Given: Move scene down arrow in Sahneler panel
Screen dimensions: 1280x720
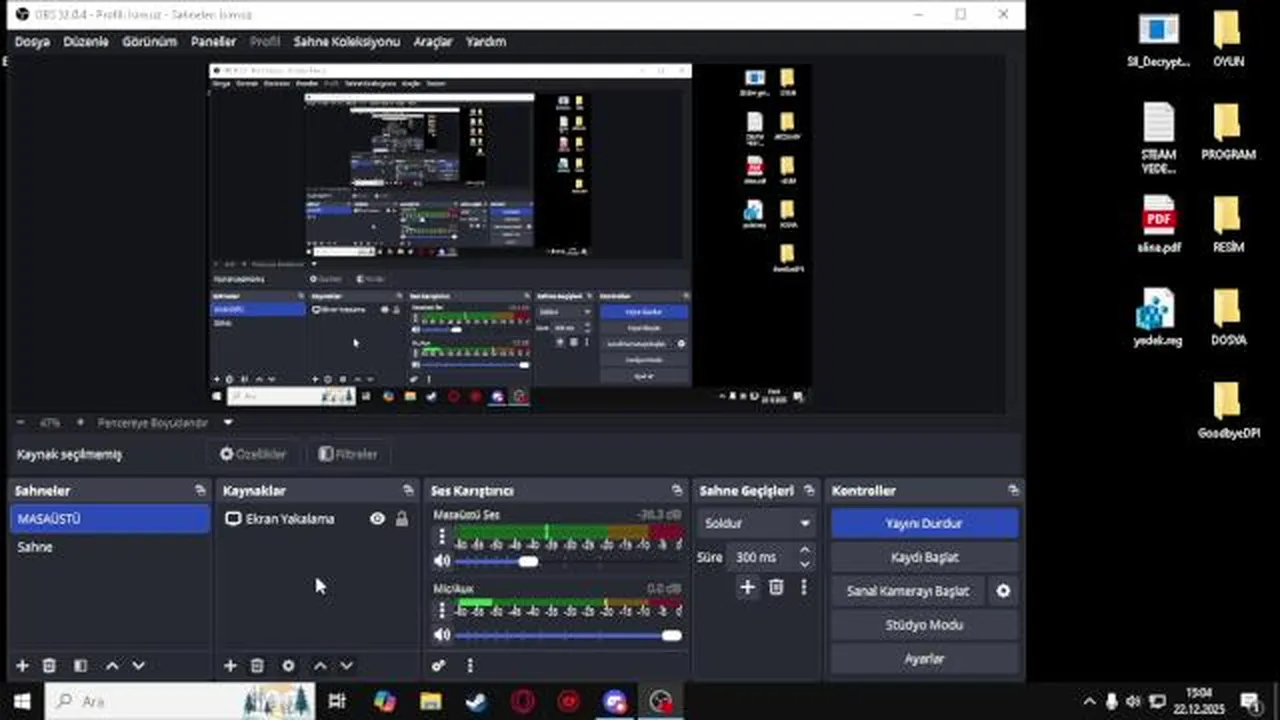Looking at the screenshot, I should coord(138,666).
